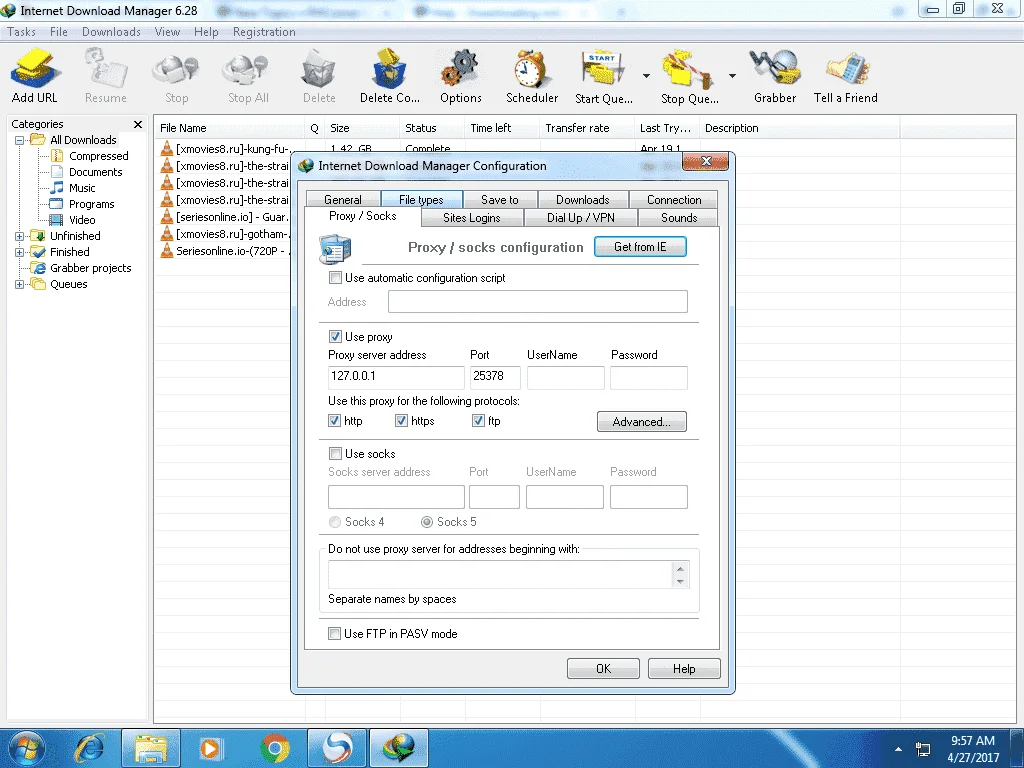Click the Stop Queue icon
This screenshot has width=1024, height=768.
[x=687, y=69]
